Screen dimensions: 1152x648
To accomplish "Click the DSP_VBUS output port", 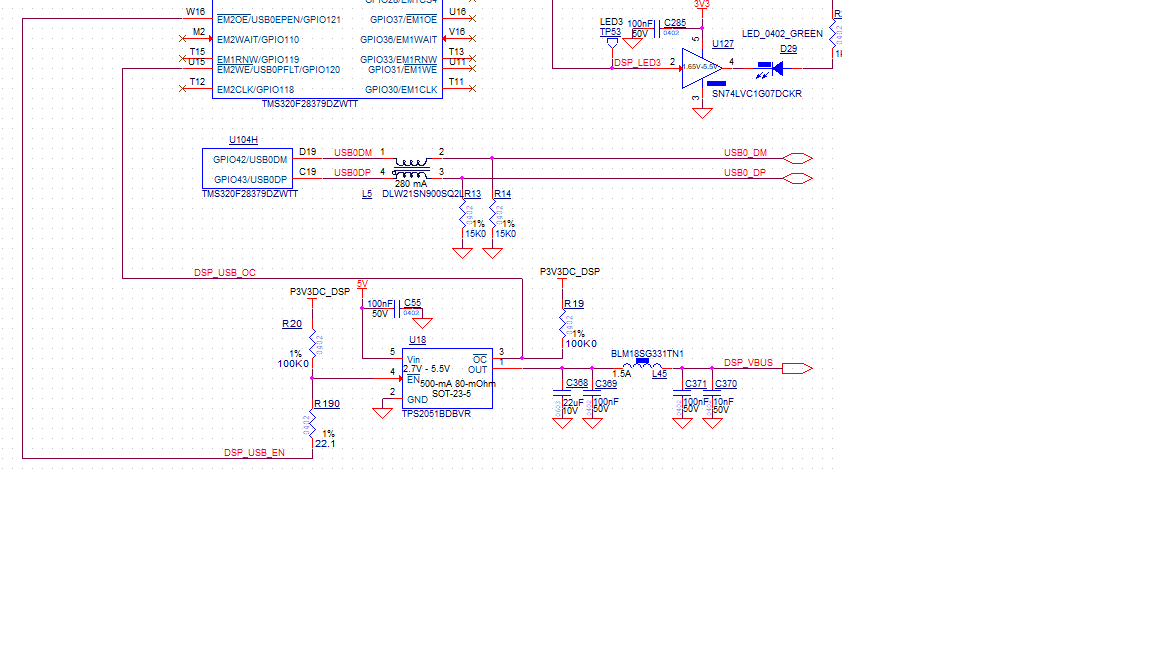I will [795, 366].
